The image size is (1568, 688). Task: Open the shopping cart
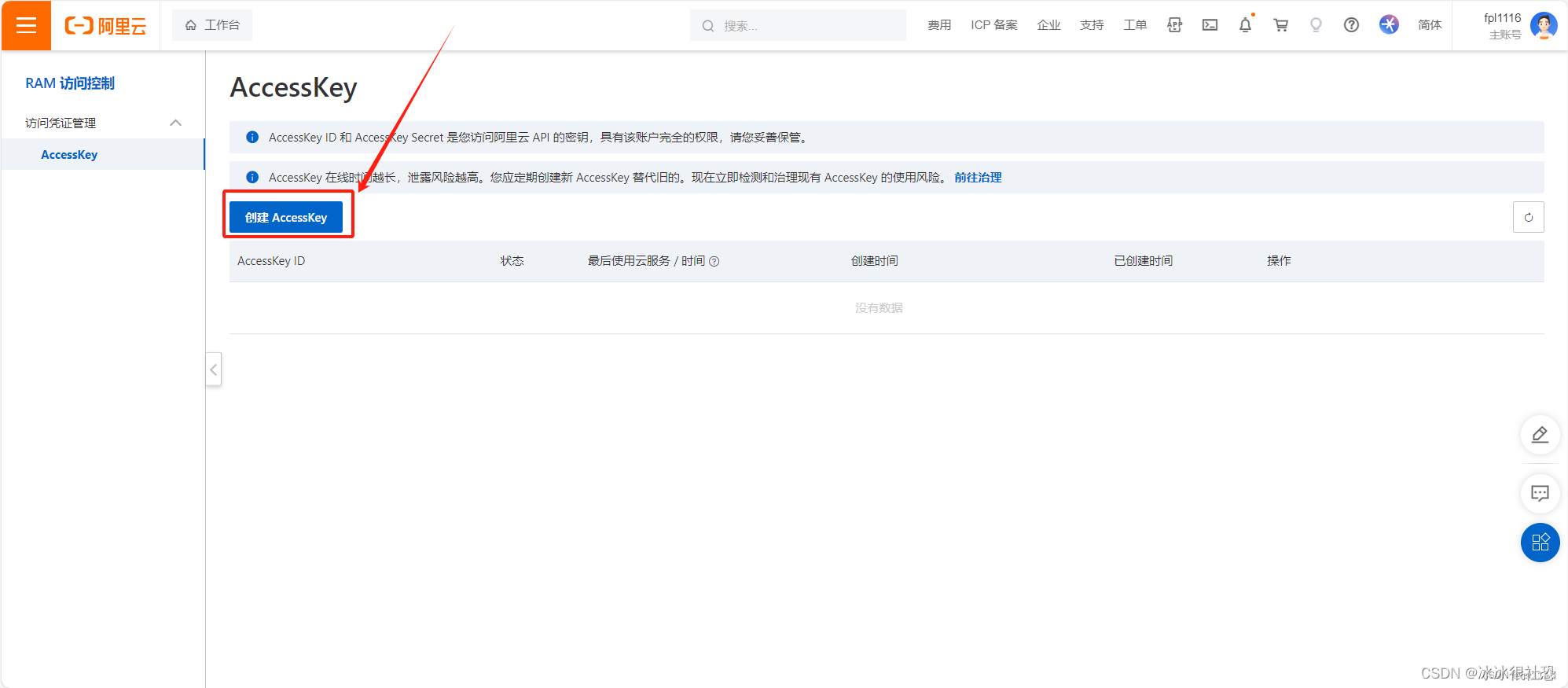pos(1281,25)
